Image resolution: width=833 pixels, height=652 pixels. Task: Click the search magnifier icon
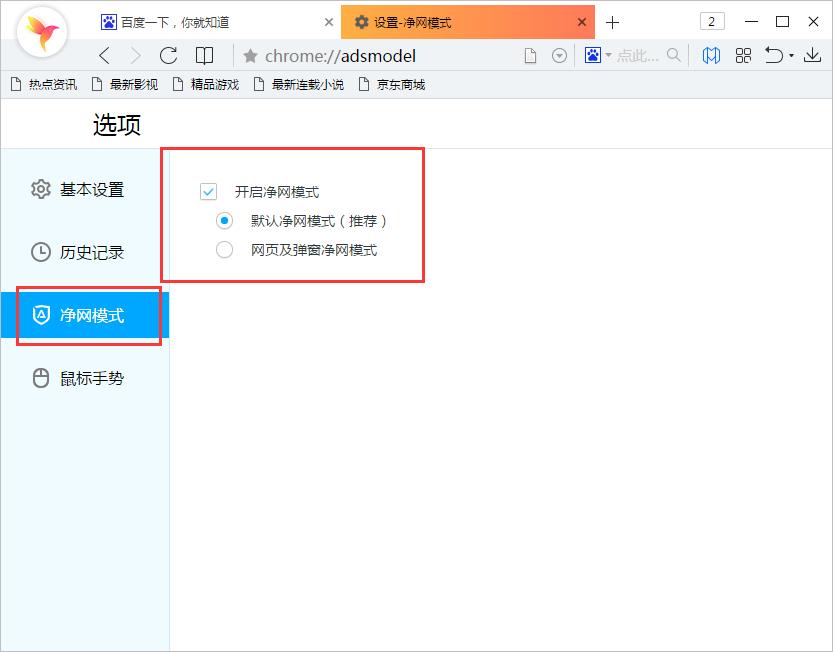point(673,56)
